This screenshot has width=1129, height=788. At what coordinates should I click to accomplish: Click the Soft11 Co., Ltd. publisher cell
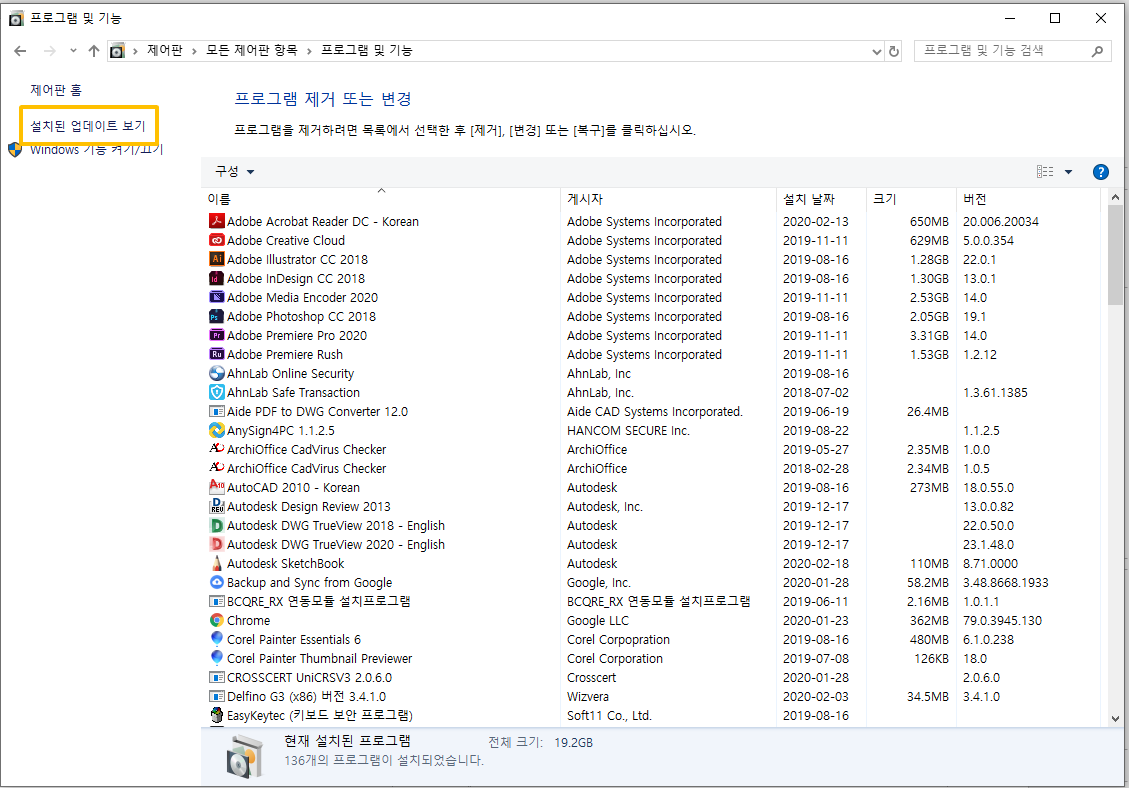click(609, 715)
